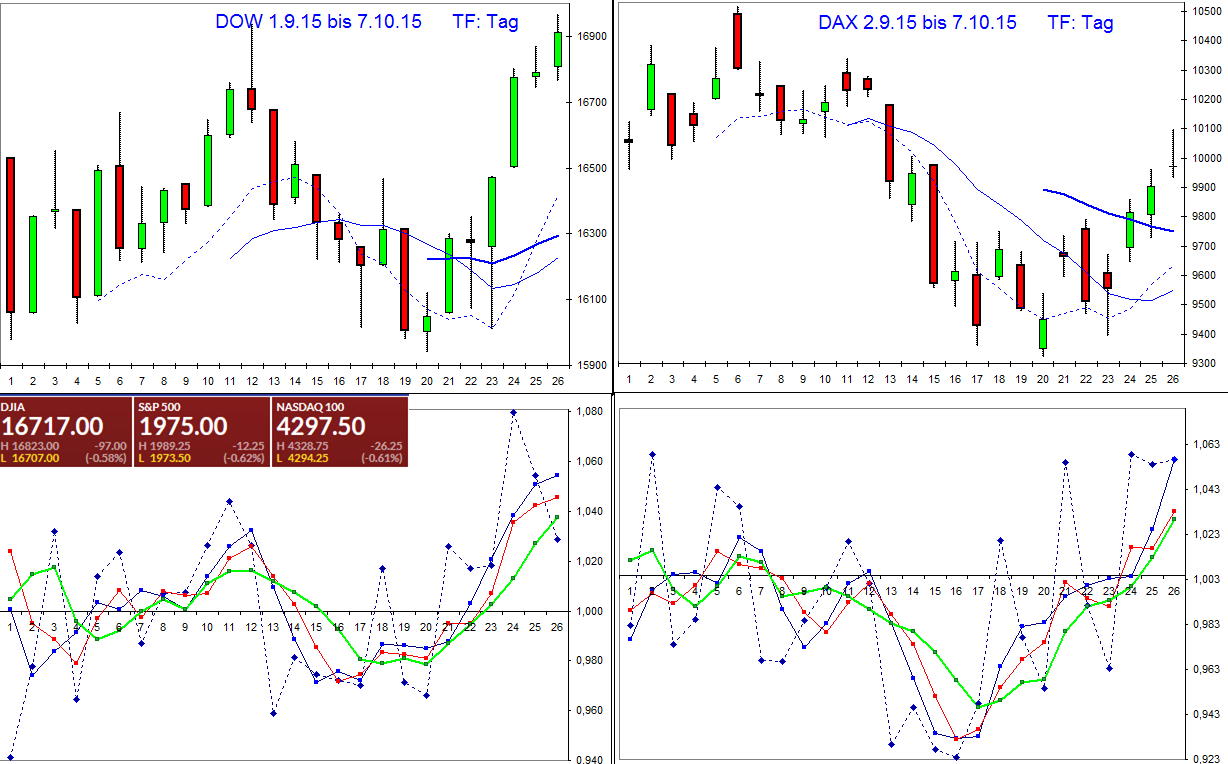
Task: Click the DJIA change value -97.00
Action: pyautogui.click(x=110, y=446)
